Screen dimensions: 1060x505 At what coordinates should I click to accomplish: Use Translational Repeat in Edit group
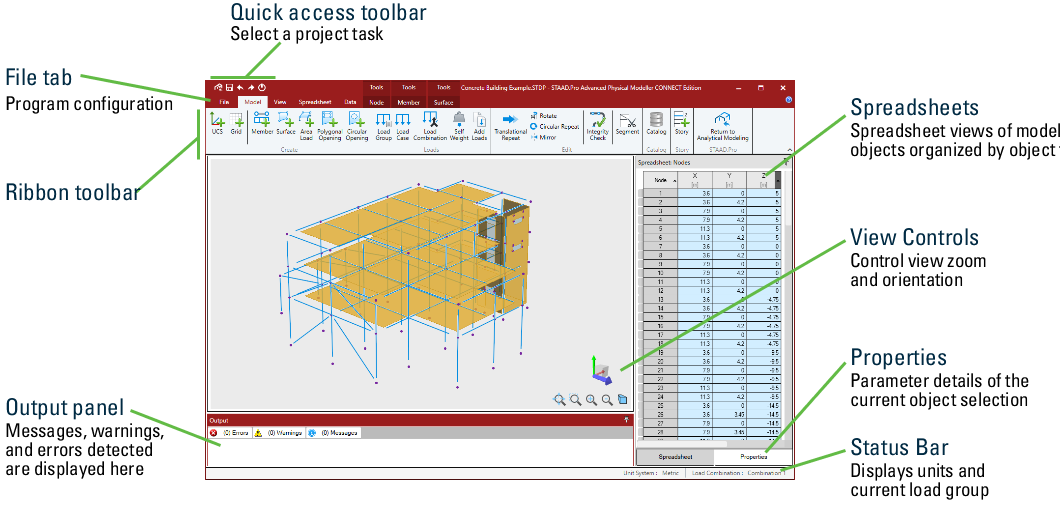(x=510, y=126)
